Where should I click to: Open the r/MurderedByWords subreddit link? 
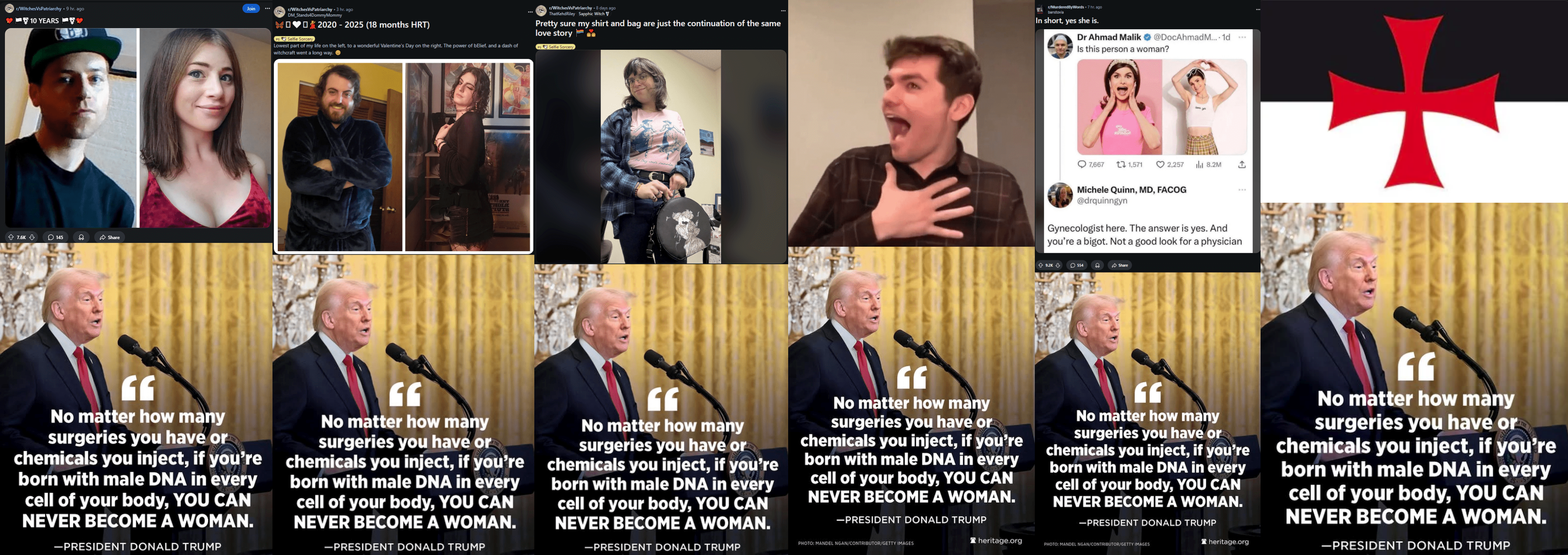coord(1066,7)
